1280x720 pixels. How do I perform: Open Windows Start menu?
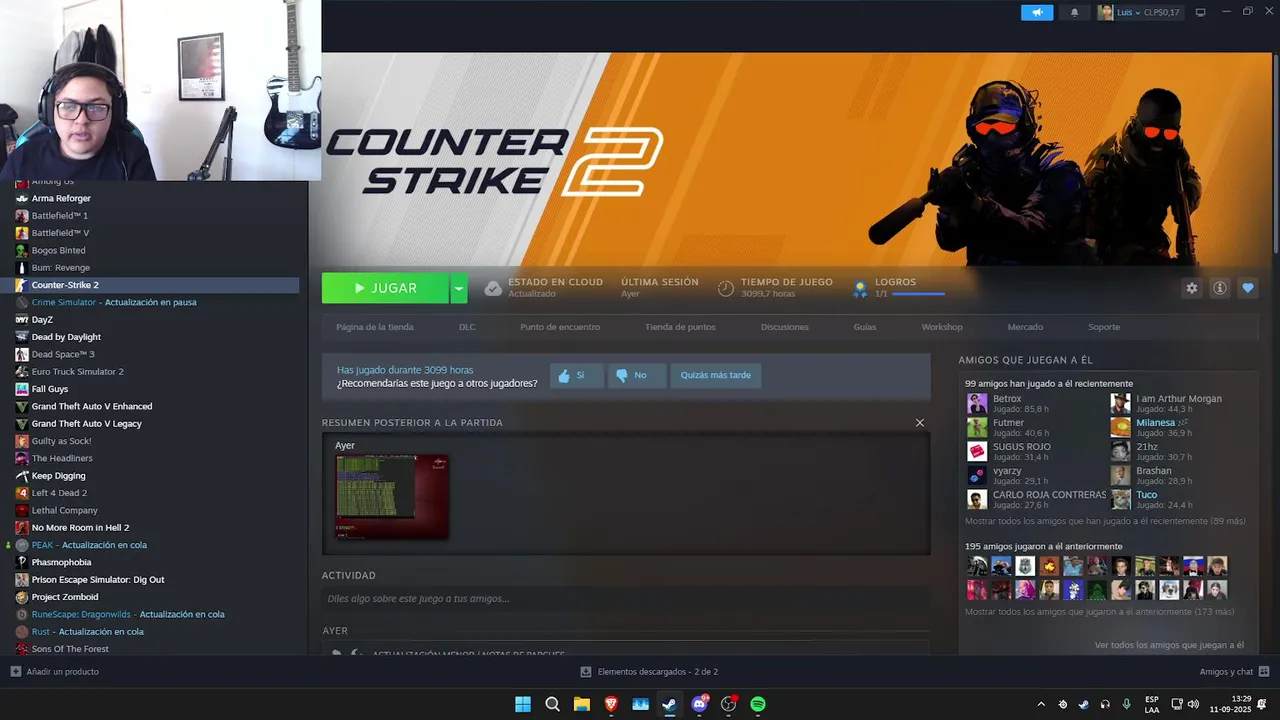click(x=523, y=704)
